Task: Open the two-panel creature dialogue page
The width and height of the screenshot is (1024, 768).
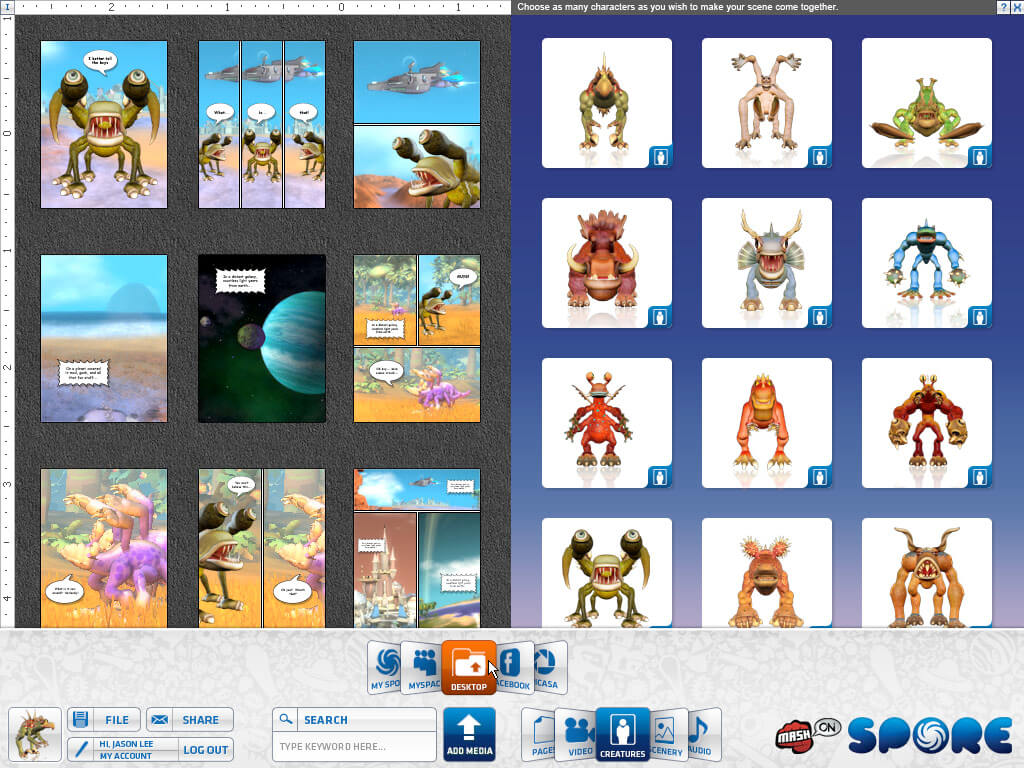Action: coord(262,548)
